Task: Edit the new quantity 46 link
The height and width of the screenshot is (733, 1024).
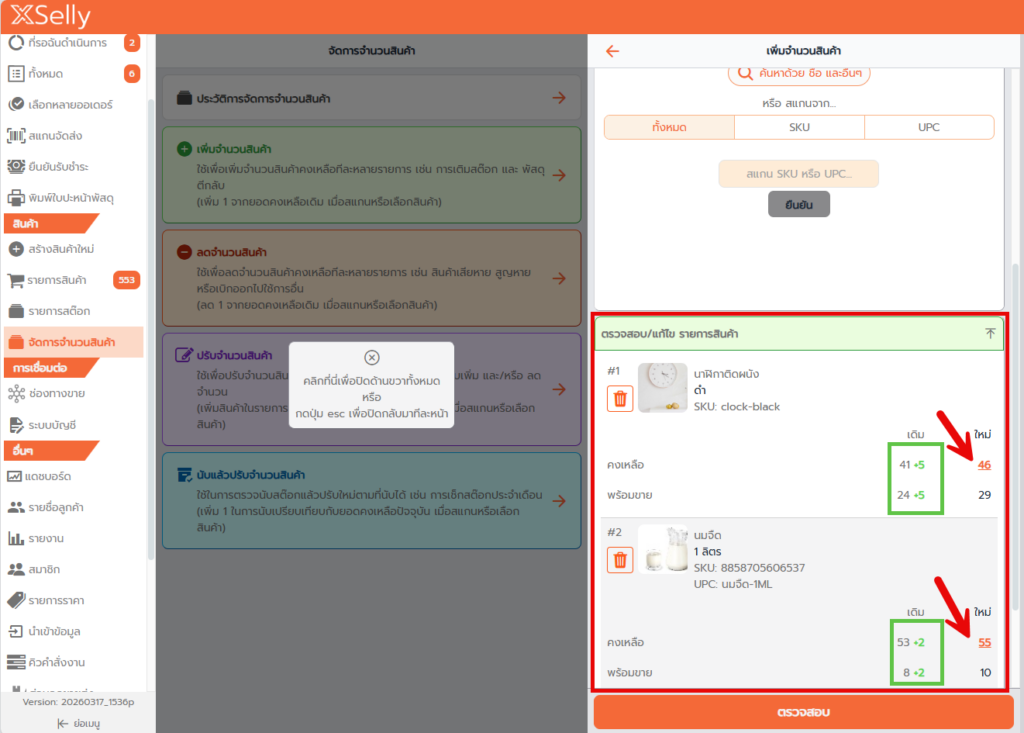Action: coord(984,465)
